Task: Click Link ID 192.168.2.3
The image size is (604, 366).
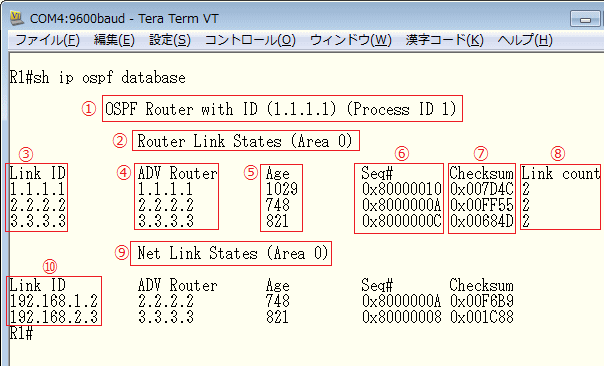Action: pos(54,317)
